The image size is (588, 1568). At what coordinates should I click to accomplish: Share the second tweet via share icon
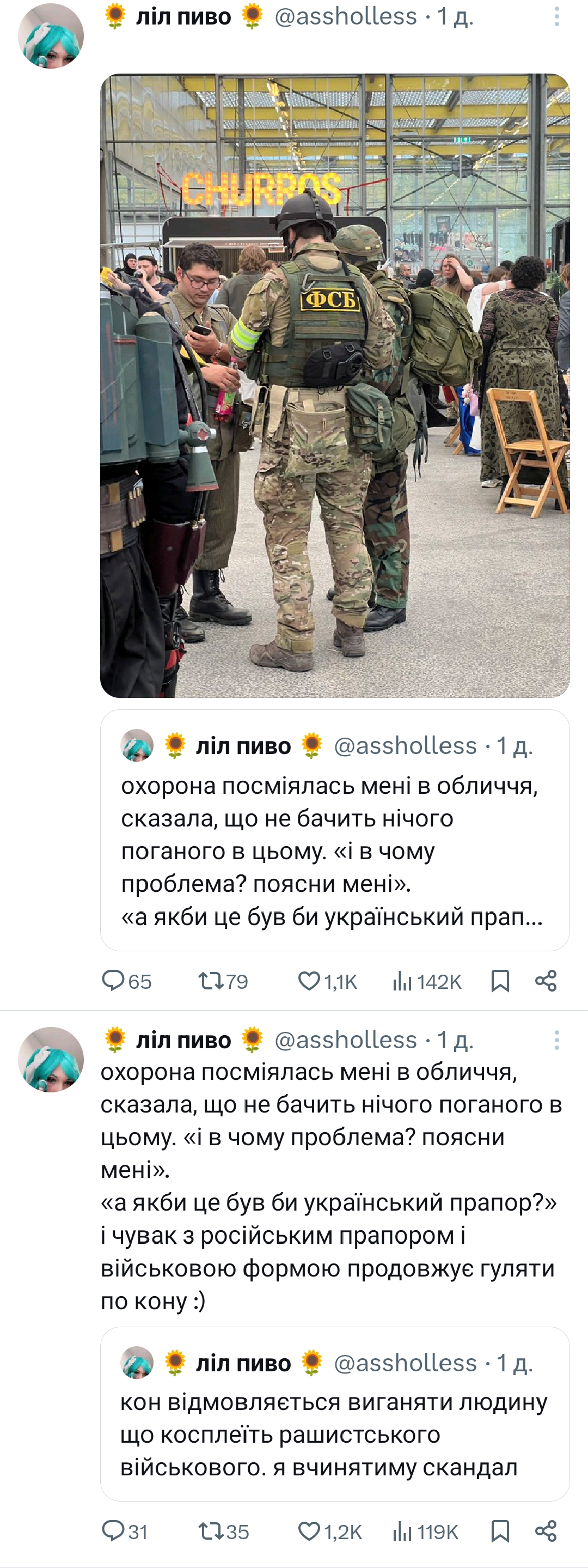tap(546, 1531)
